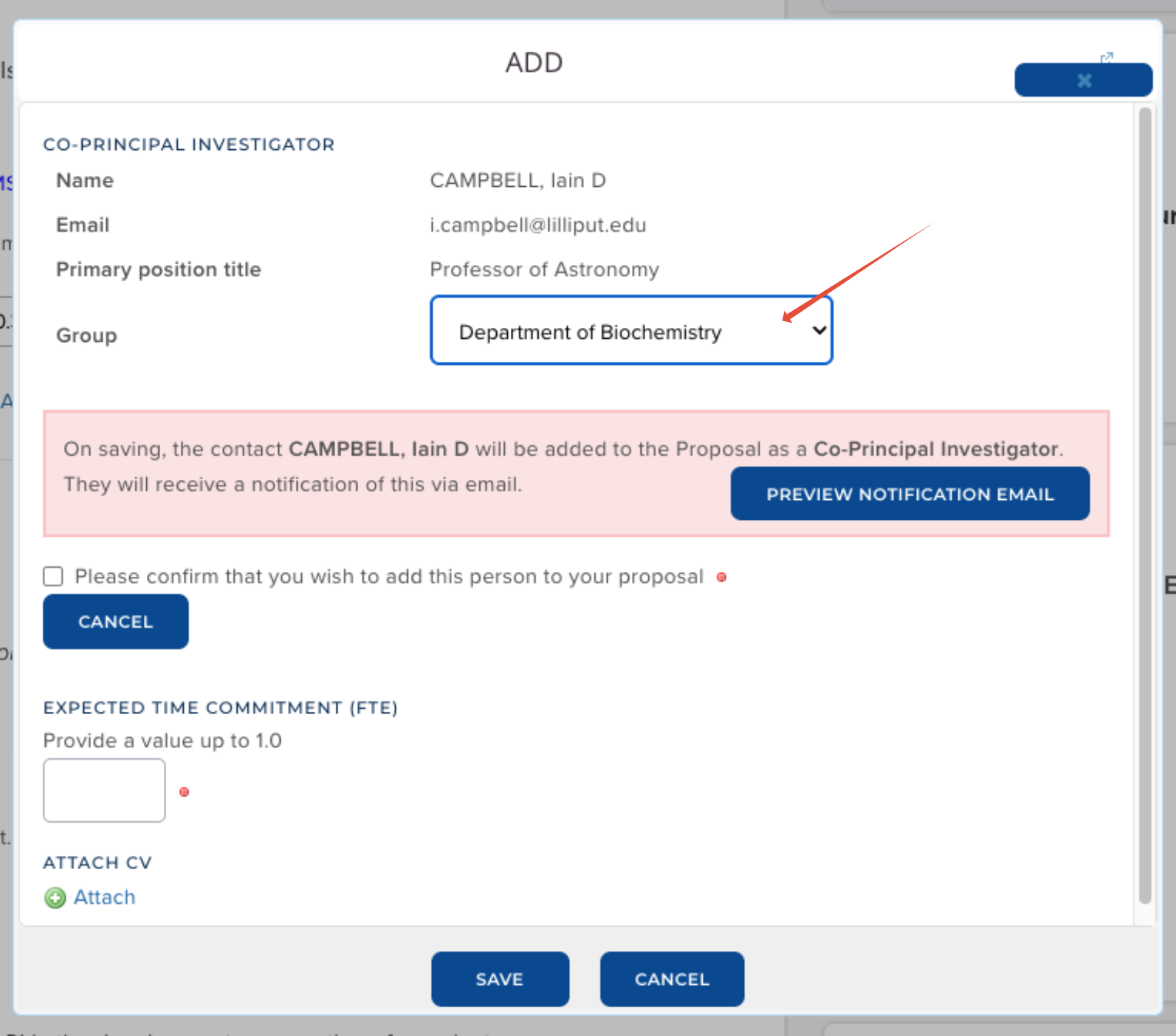Click the red required dot beside FTE field
Image resolution: width=1176 pixels, height=1036 pixels.
point(185,792)
